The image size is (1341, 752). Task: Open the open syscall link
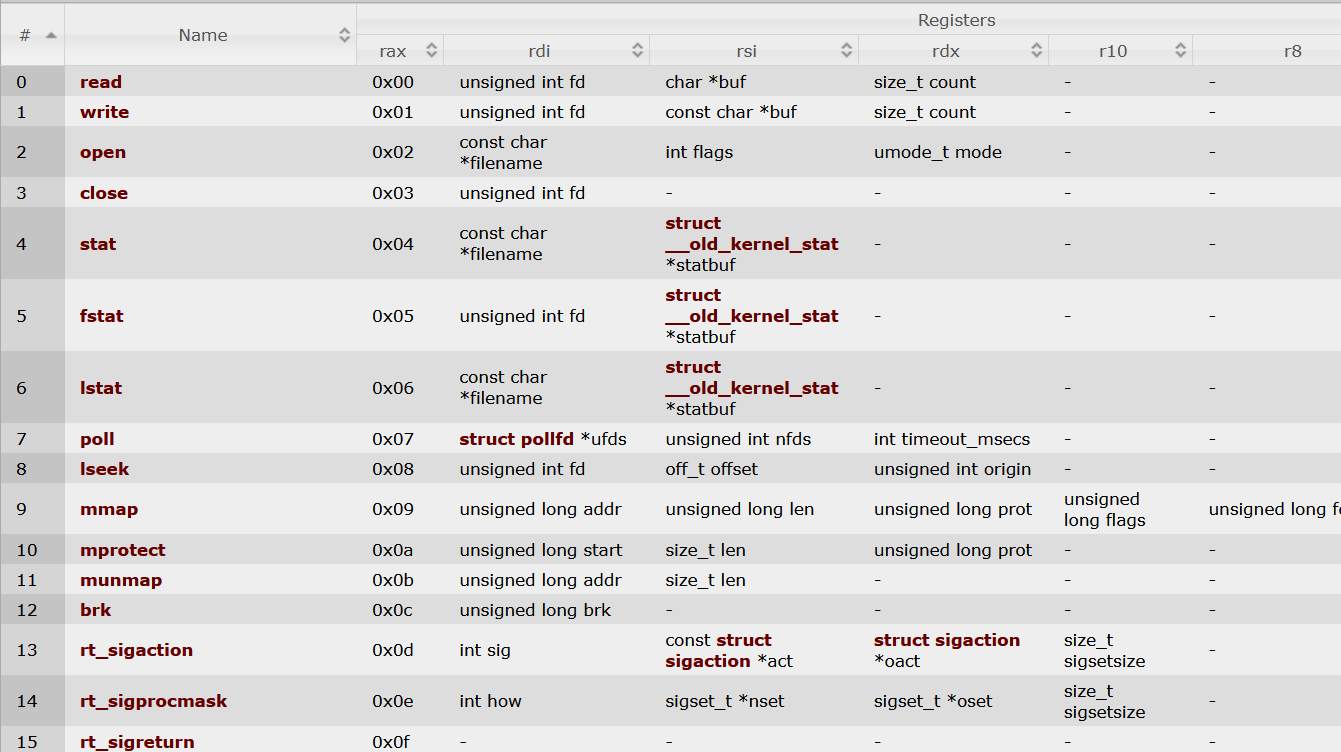click(103, 152)
